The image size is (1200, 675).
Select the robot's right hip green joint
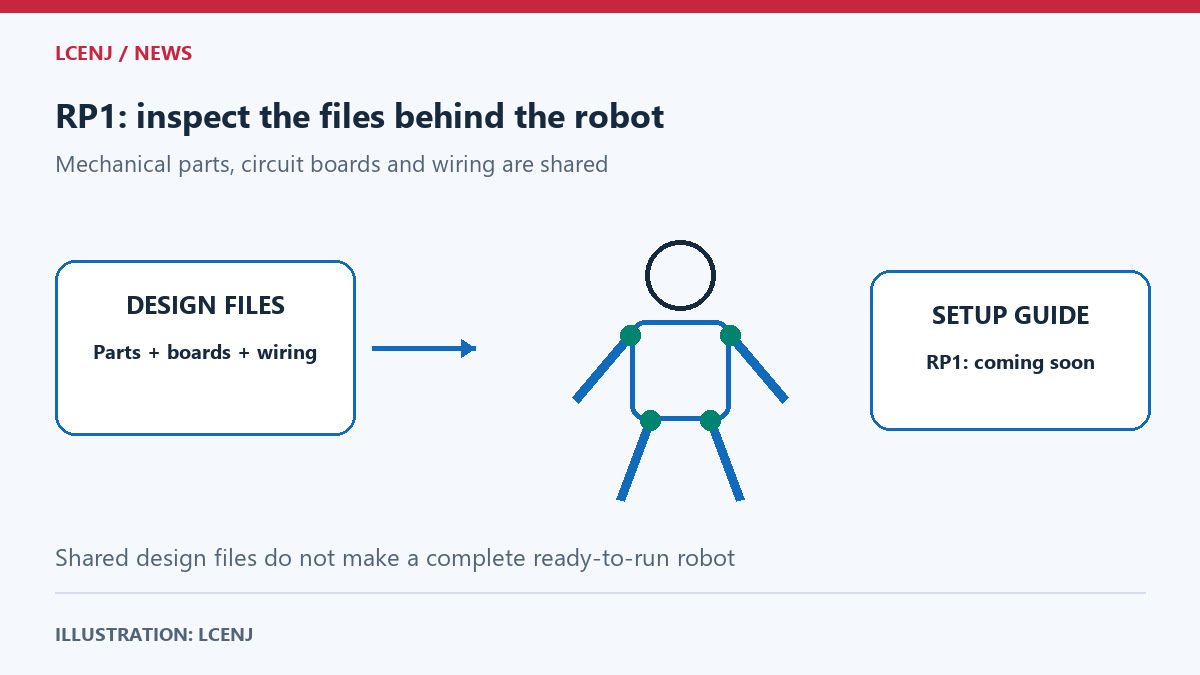(710, 420)
